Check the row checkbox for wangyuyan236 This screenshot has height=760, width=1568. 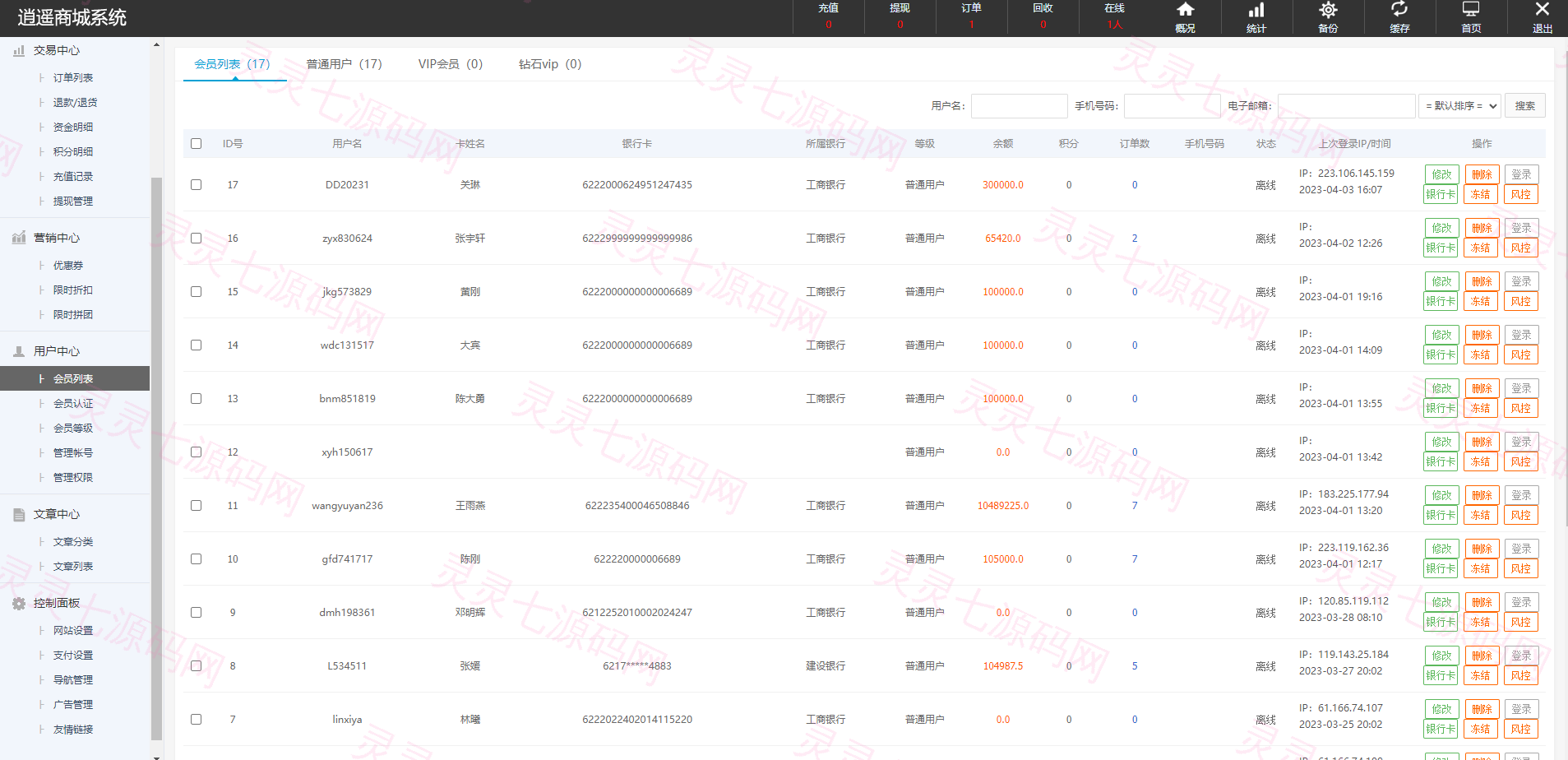196,505
